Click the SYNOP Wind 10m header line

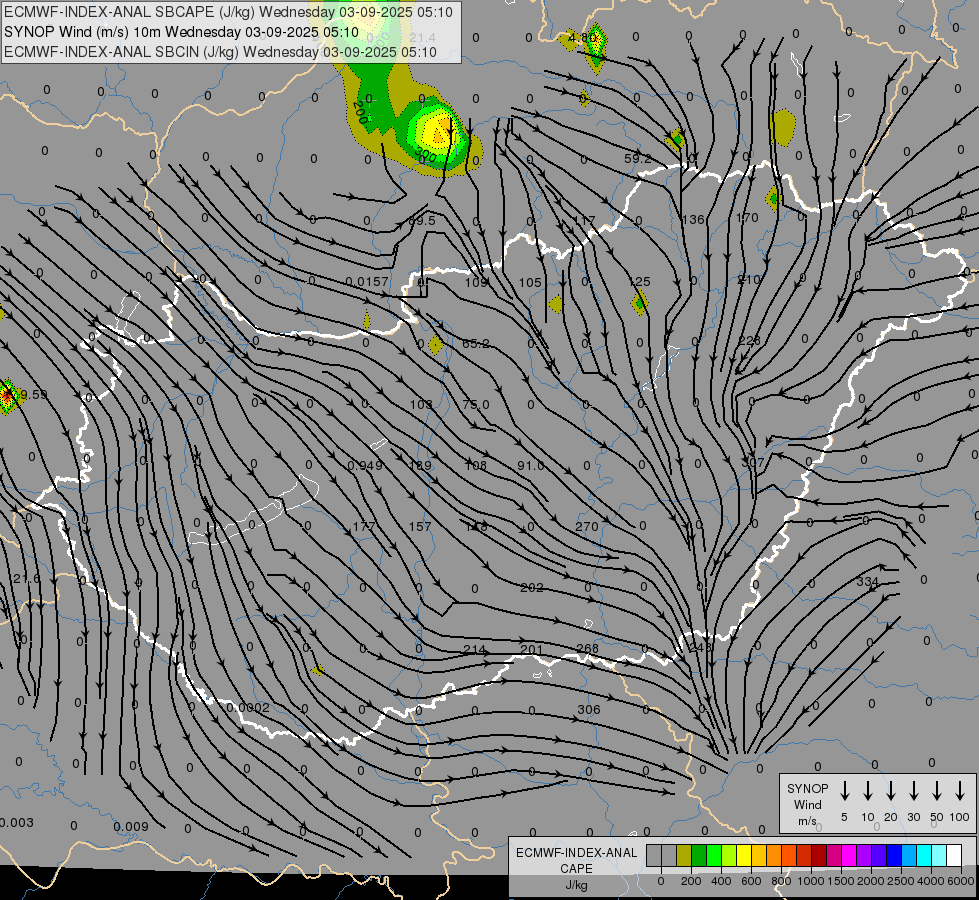(x=181, y=32)
